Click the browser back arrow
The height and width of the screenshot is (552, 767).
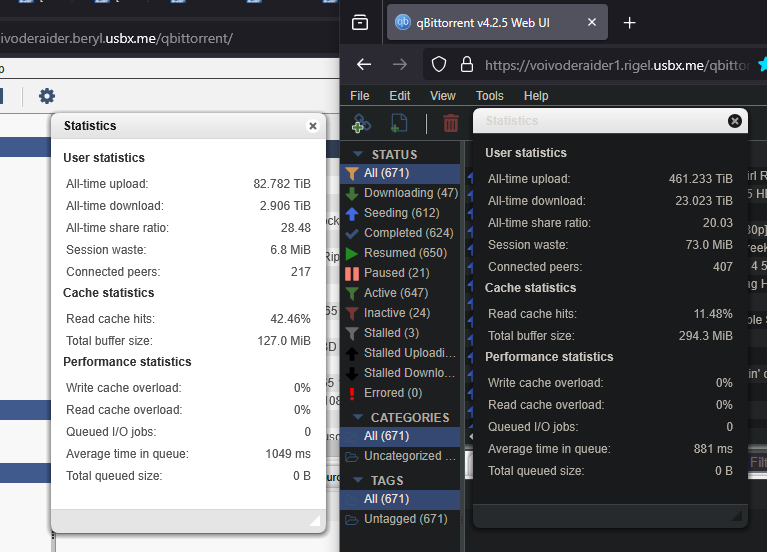(363, 64)
